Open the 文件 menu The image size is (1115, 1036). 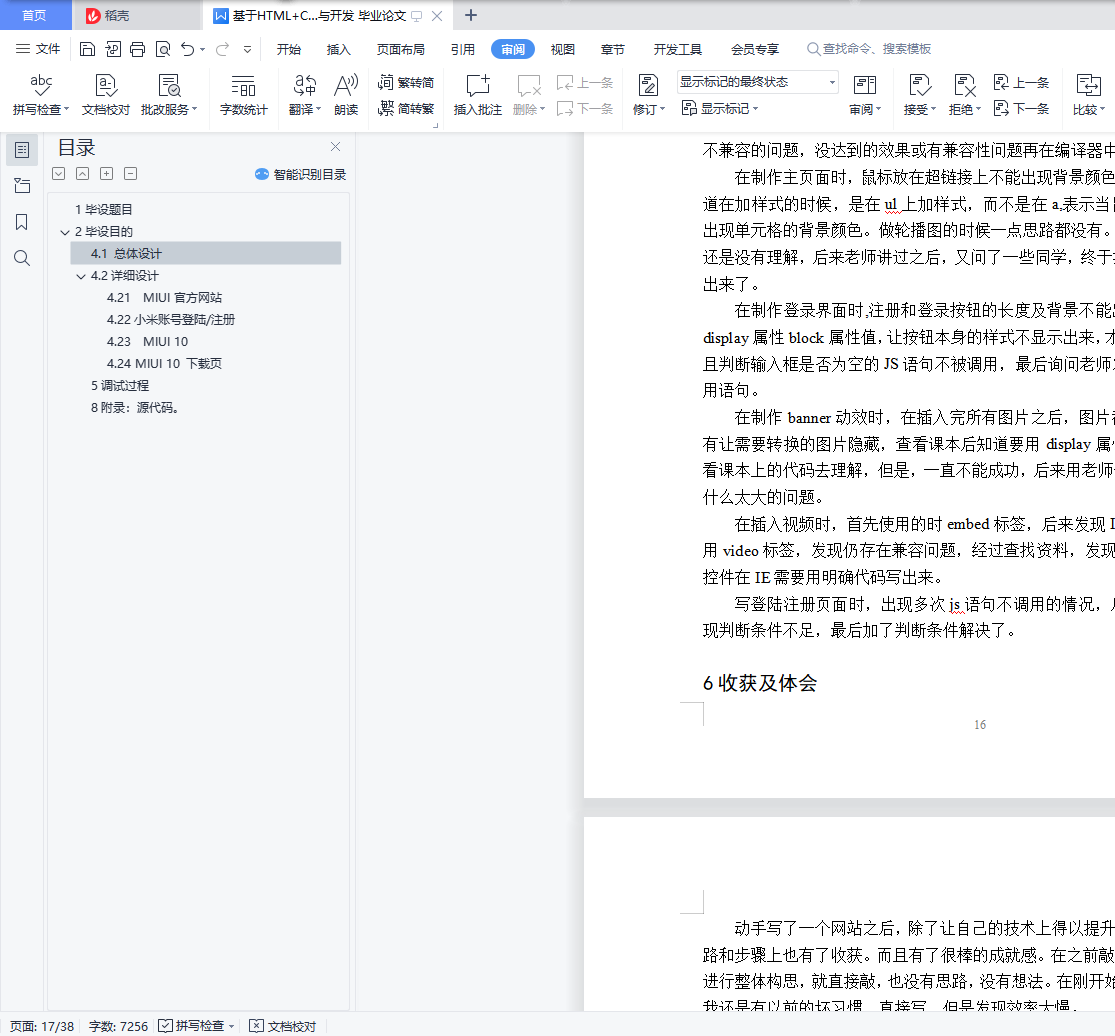[38, 49]
